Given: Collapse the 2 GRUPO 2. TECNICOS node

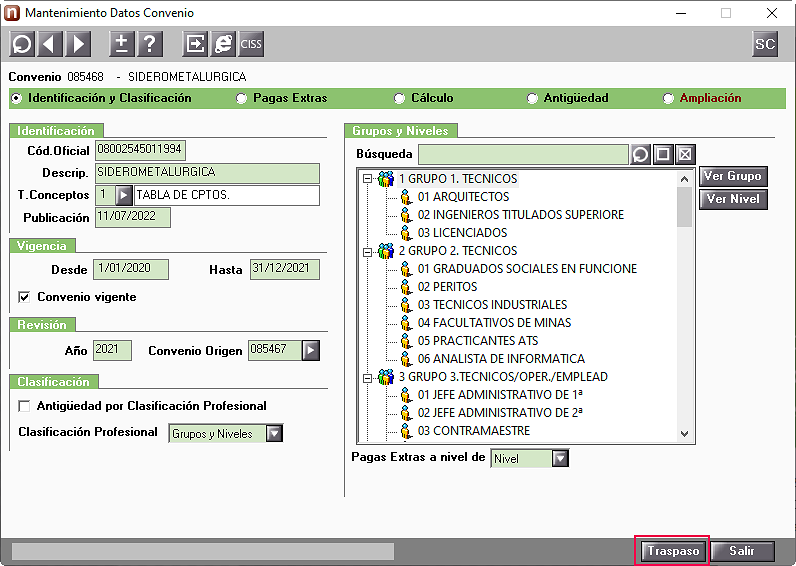Looking at the screenshot, I should point(367,251).
